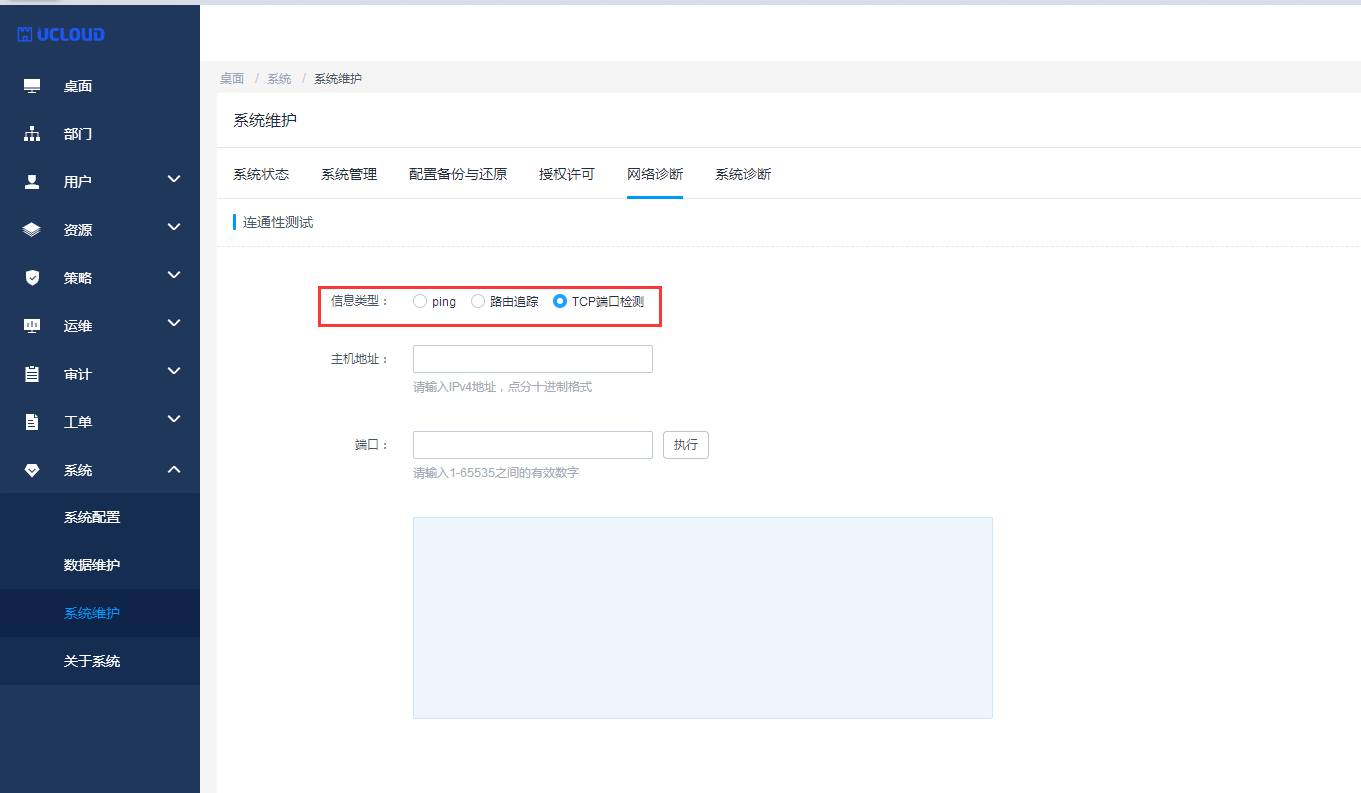Expand the 资源 menu chevron
Image resolution: width=1361 pixels, height=793 pixels.
pos(174,228)
